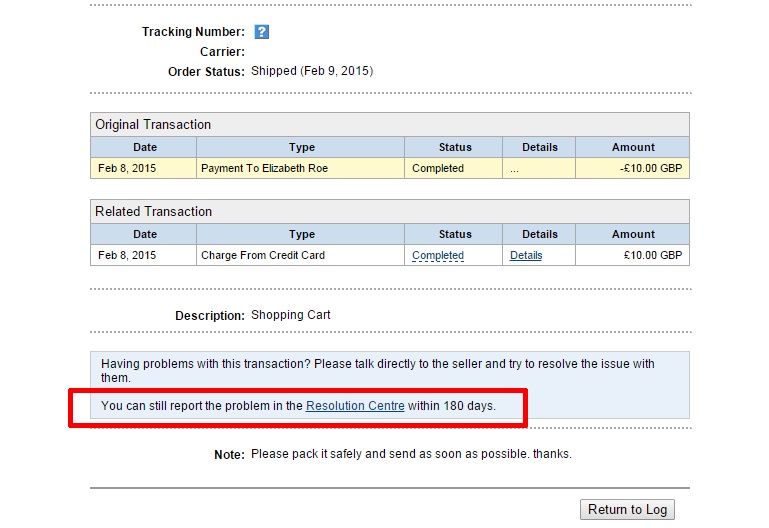Select the Payment To Elizabeth Roe row
Screen dimensions: 769x528
pos(264,168)
